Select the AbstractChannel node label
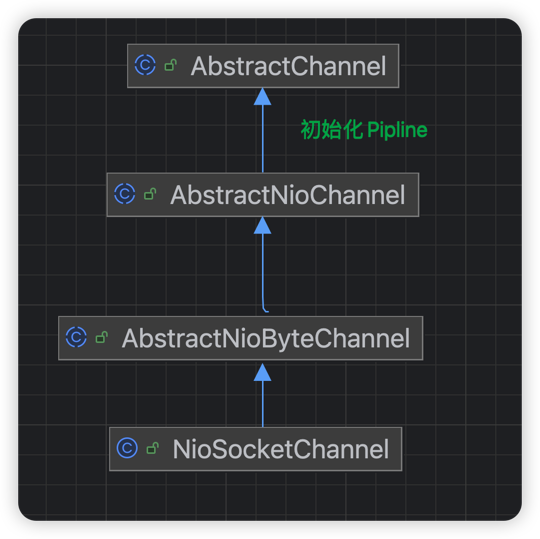Image resolution: width=540 pixels, height=539 pixels. 289,66
